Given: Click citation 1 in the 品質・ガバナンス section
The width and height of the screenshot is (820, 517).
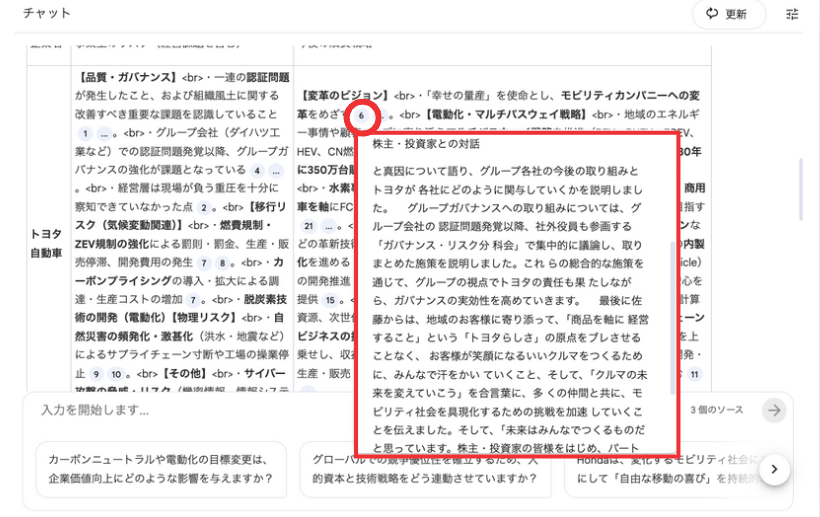Looking at the screenshot, I should (86, 133).
